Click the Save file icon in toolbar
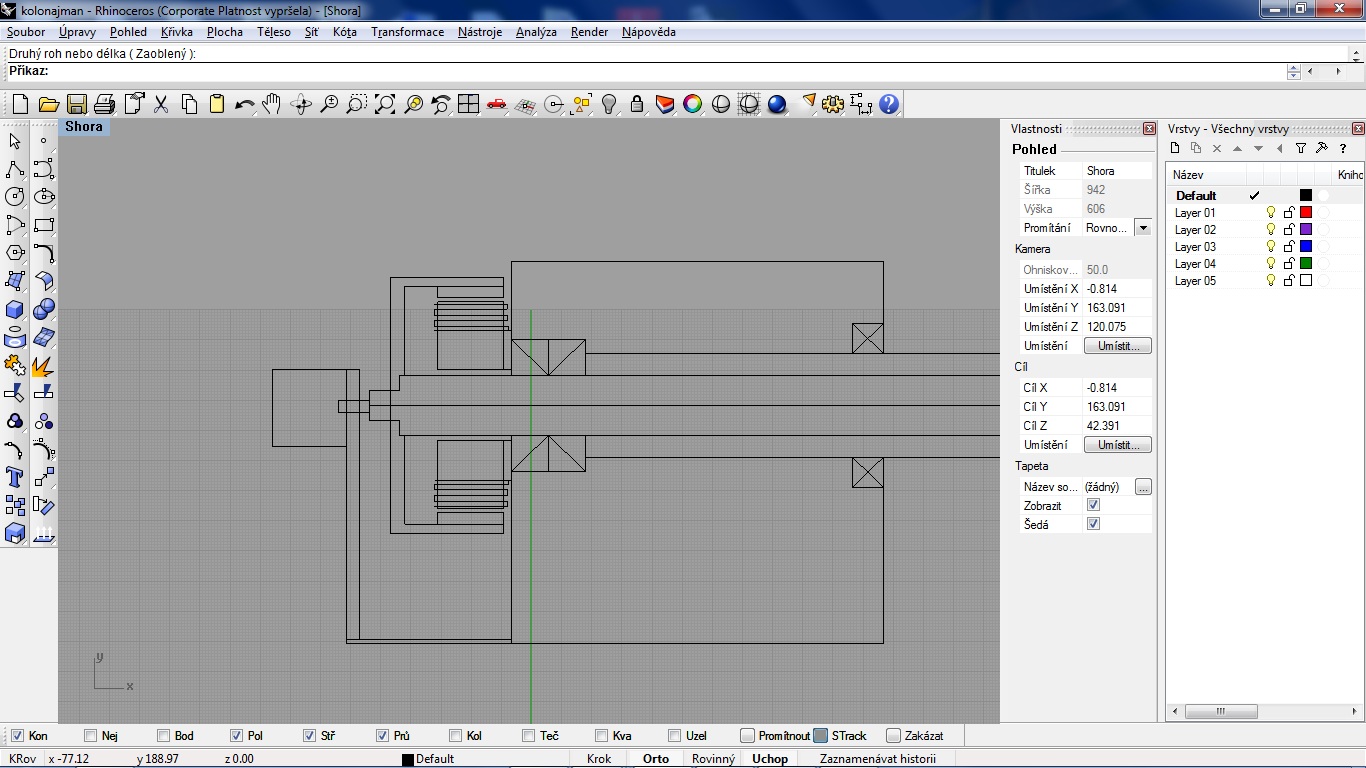1366x768 pixels. 76,104
